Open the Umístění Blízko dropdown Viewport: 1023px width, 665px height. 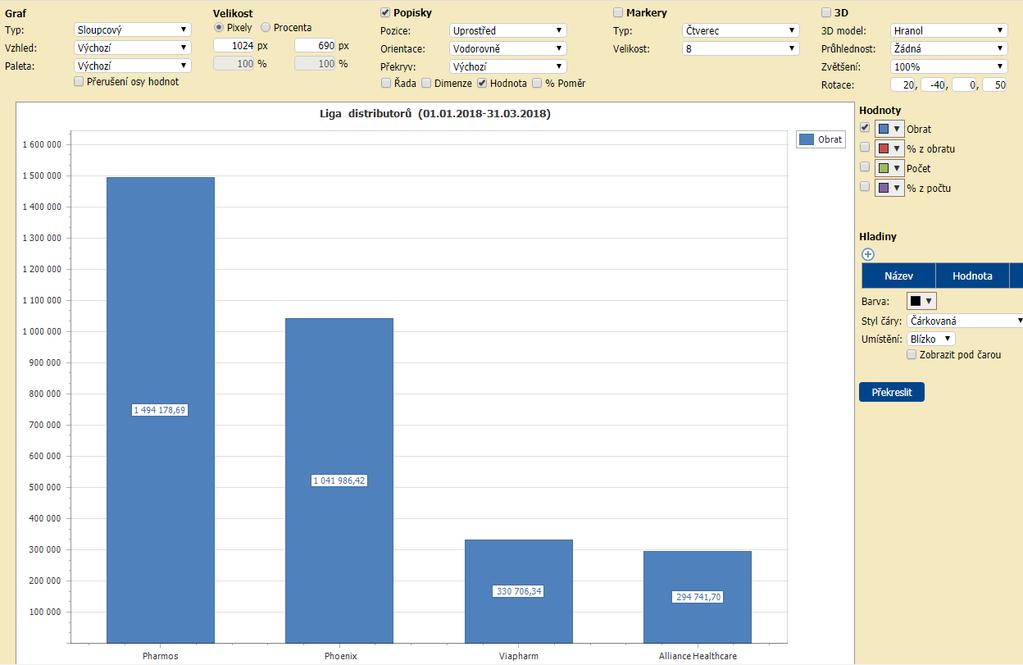(x=931, y=339)
